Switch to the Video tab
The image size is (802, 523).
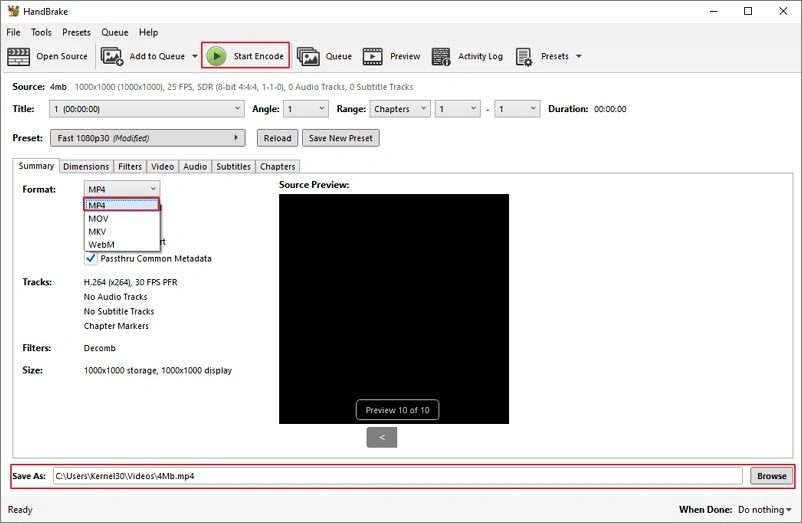[163, 166]
